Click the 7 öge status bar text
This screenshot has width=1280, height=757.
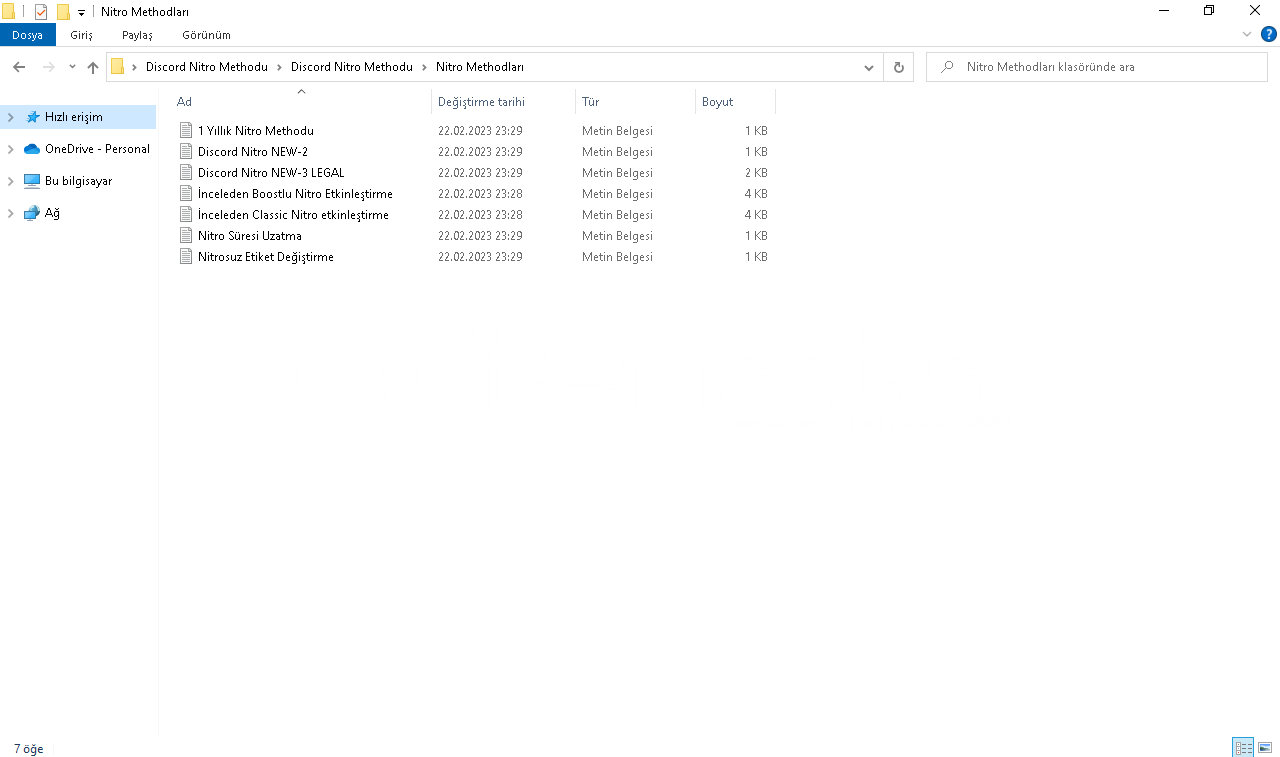pos(28,748)
